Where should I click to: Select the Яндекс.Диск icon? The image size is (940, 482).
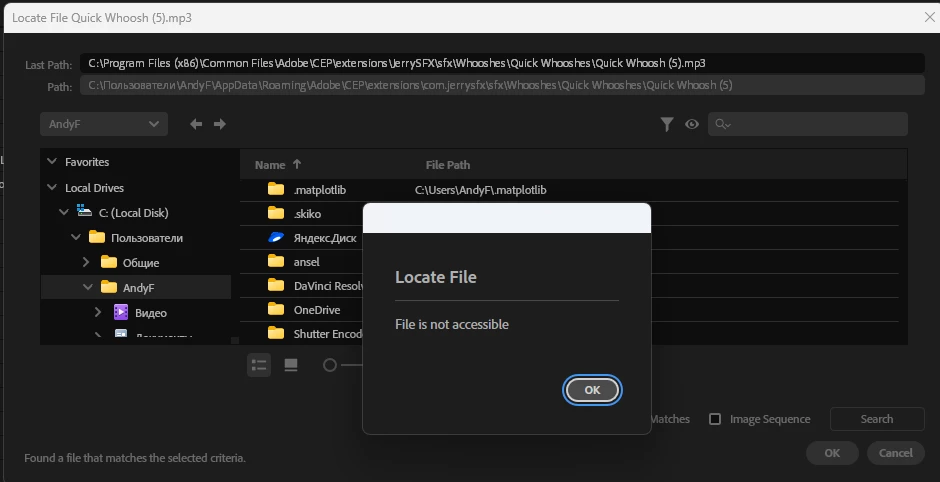click(276, 237)
